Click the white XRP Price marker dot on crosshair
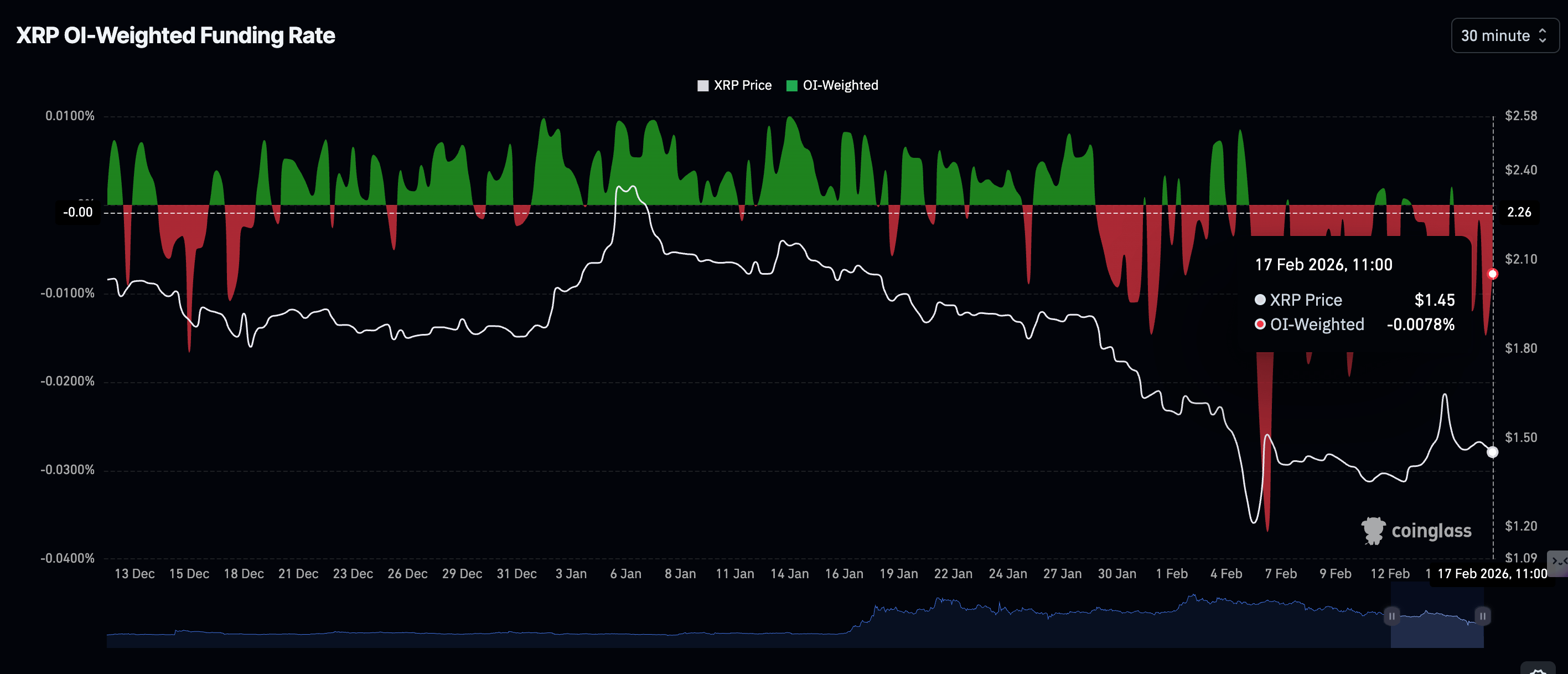Viewport: 1568px width, 674px height. pos(1492,452)
